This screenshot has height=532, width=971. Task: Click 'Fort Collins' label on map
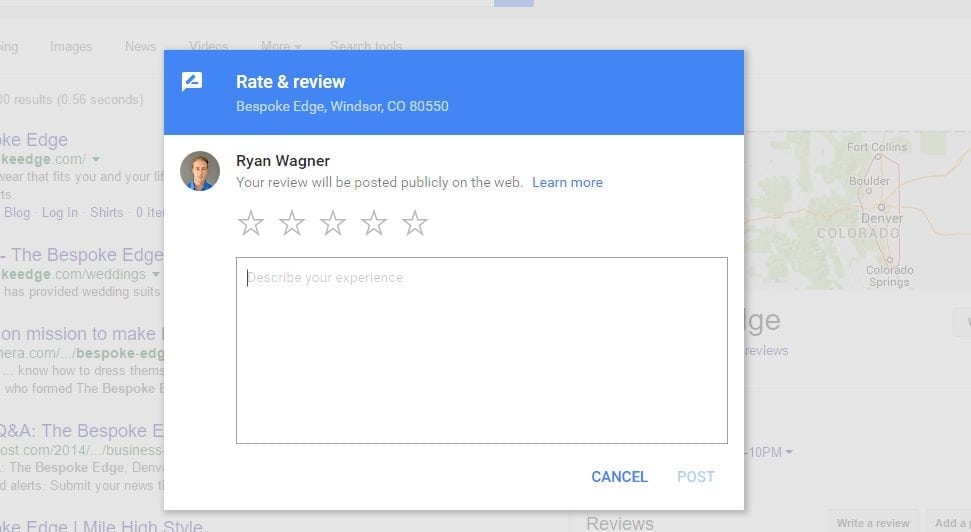click(x=877, y=147)
